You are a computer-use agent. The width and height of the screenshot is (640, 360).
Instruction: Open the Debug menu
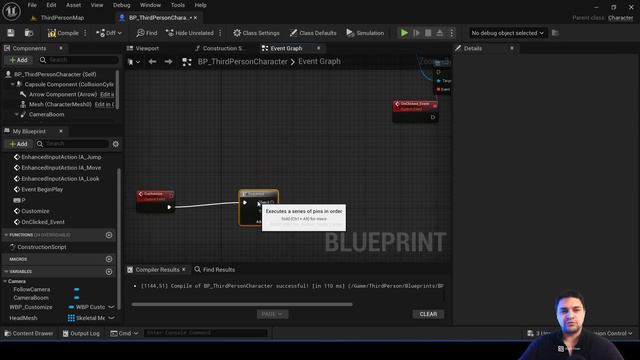click(121, 5)
